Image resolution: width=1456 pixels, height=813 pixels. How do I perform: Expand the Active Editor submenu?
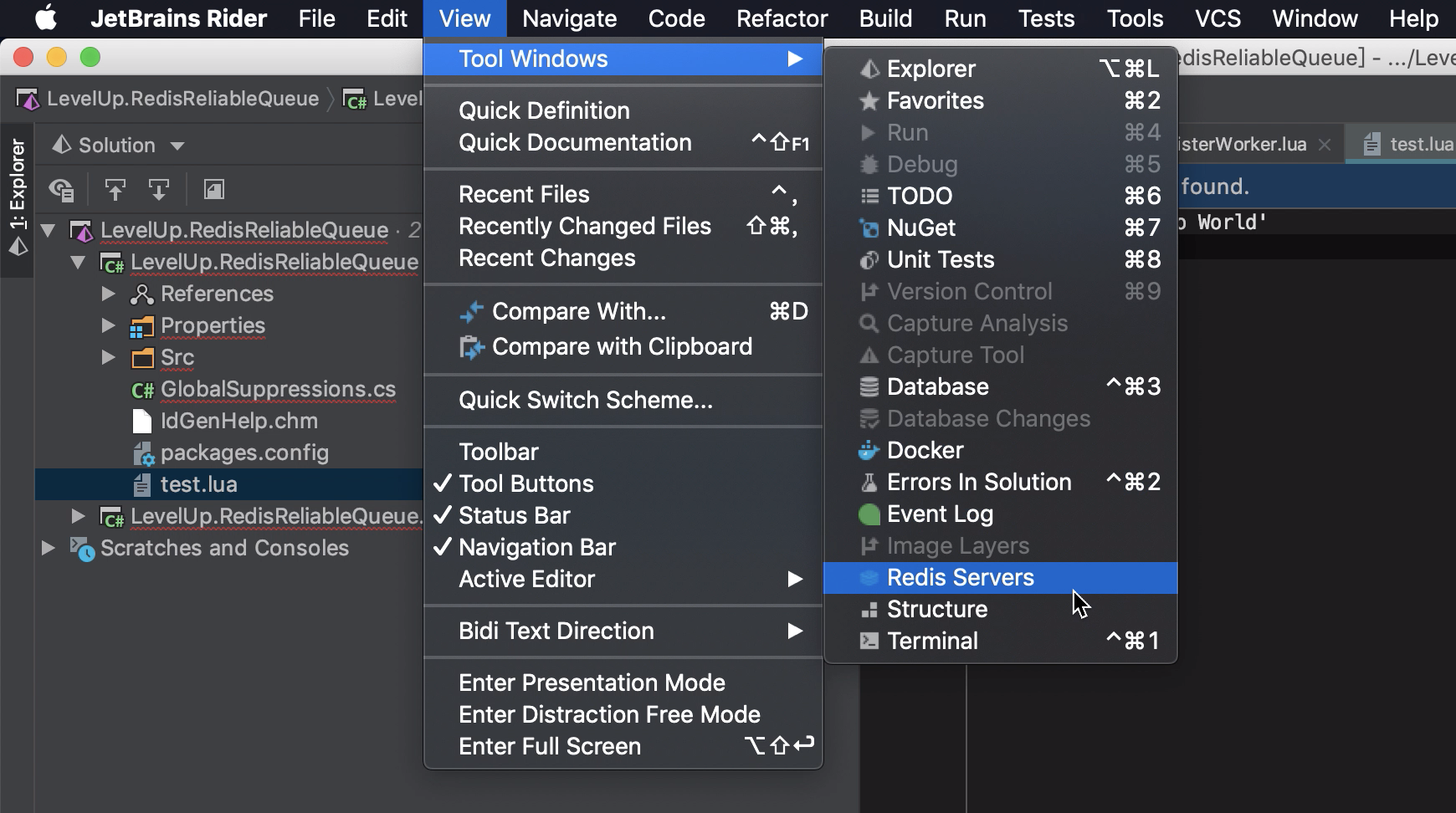[623, 579]
